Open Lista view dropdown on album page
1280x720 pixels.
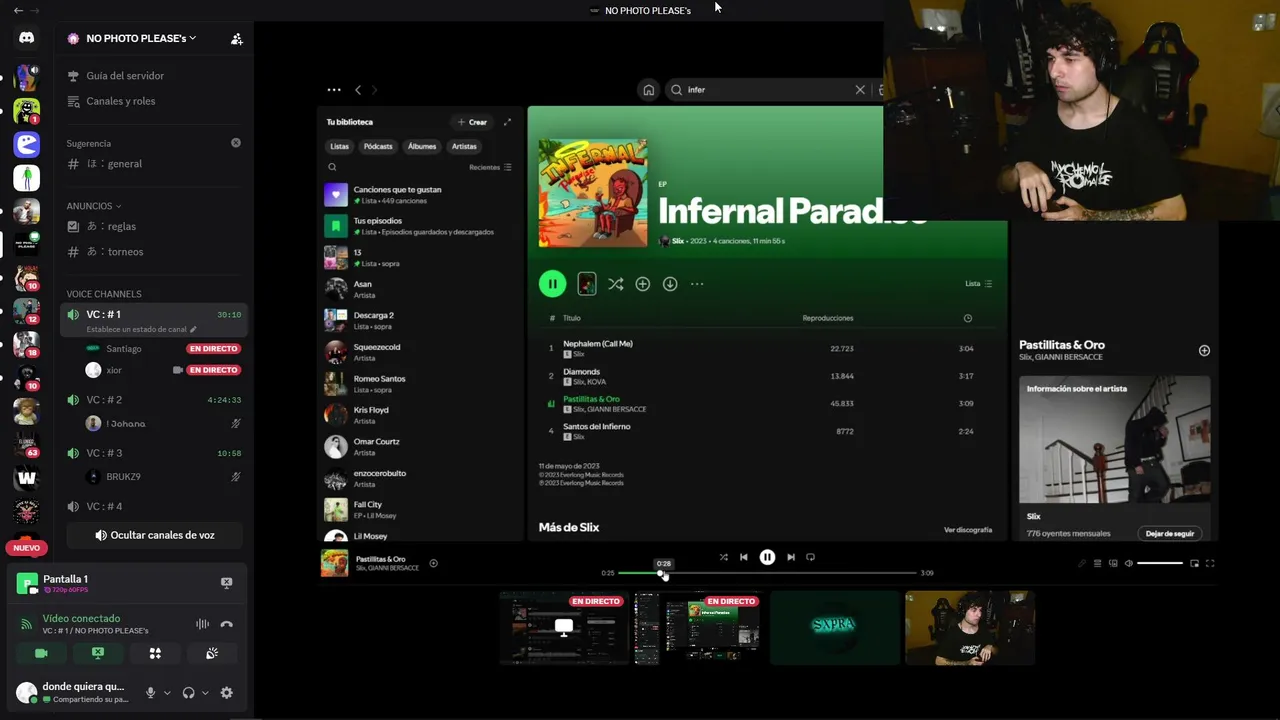coord(978,284)
